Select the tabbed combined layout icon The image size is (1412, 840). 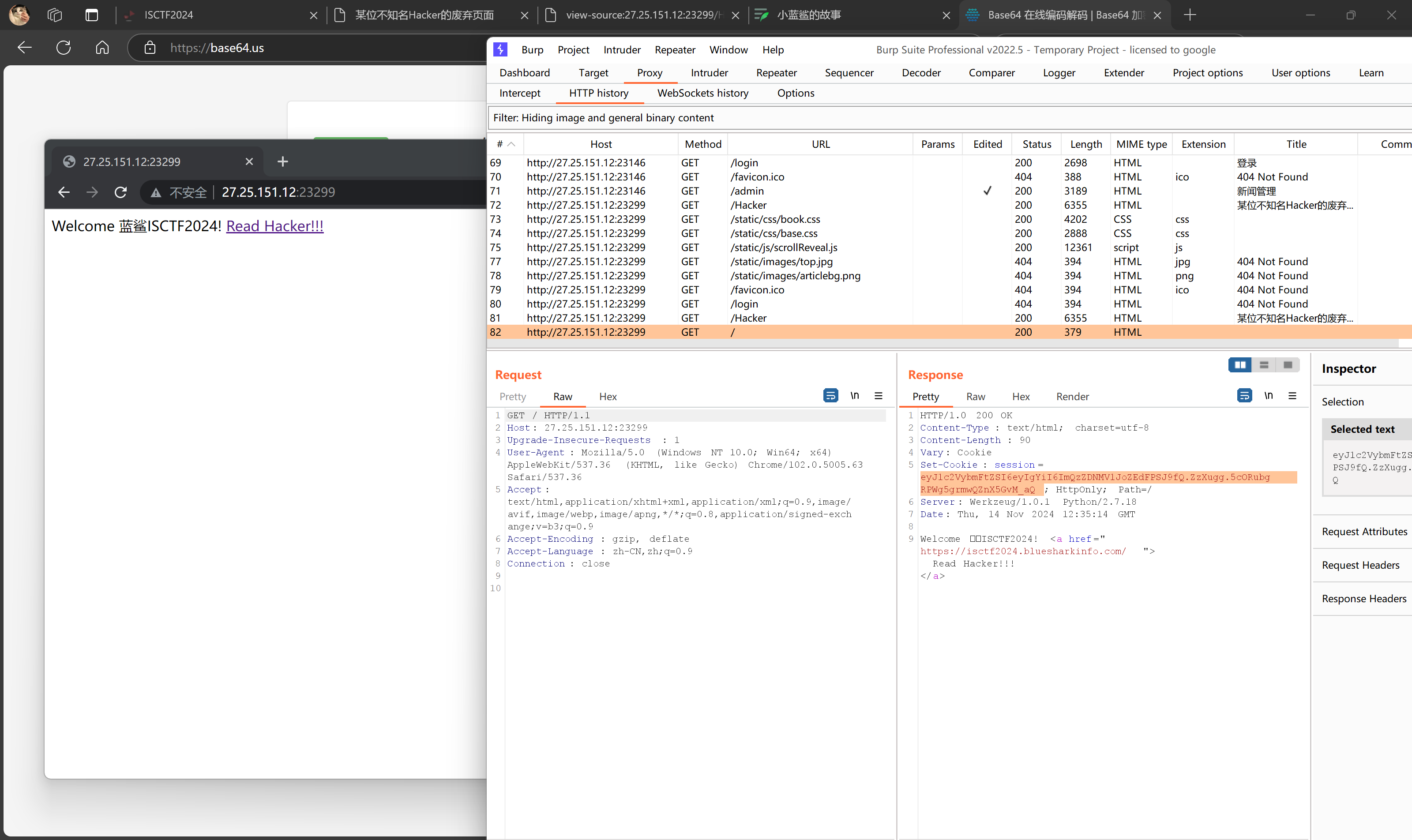1288,365
